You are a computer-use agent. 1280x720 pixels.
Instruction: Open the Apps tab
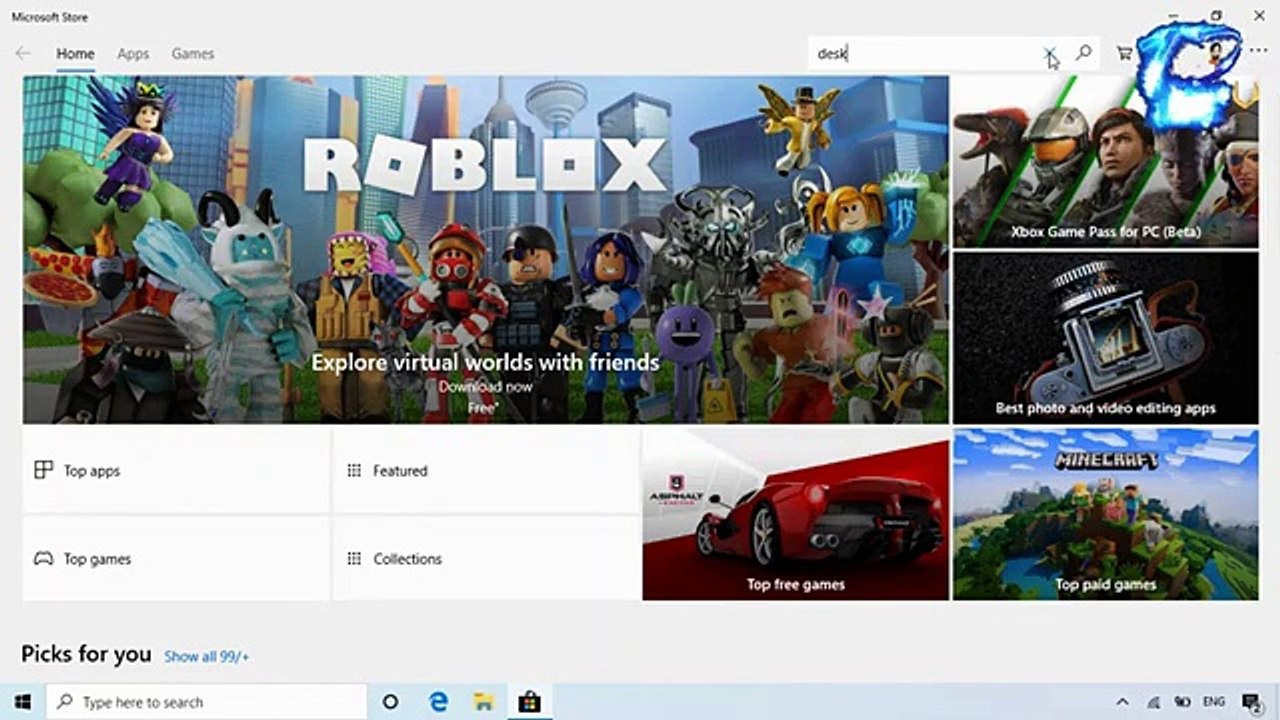click(133, 54)
